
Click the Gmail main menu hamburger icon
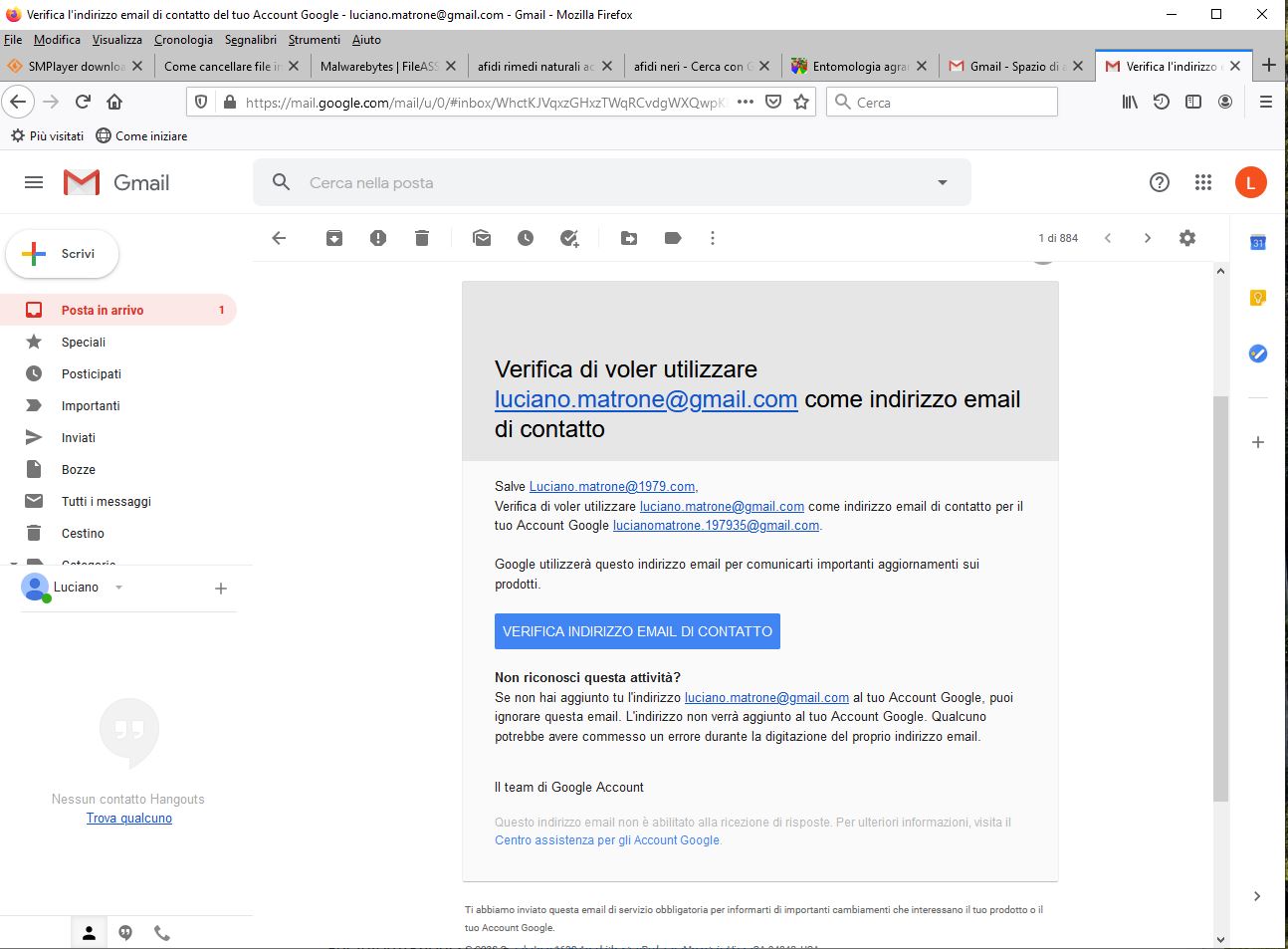(x=34, y=182)
